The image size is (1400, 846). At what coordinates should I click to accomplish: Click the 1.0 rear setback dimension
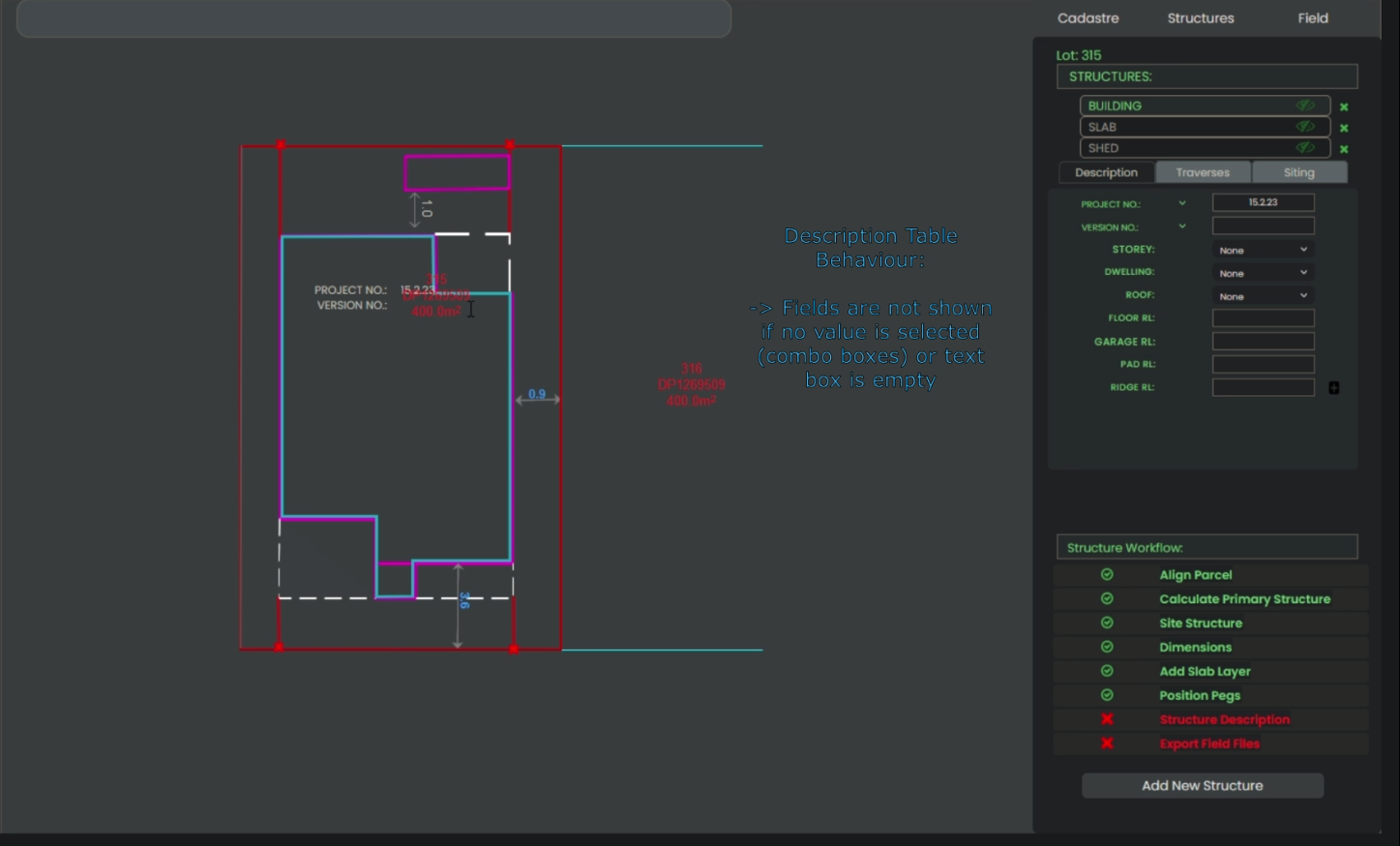coord(427,208)
